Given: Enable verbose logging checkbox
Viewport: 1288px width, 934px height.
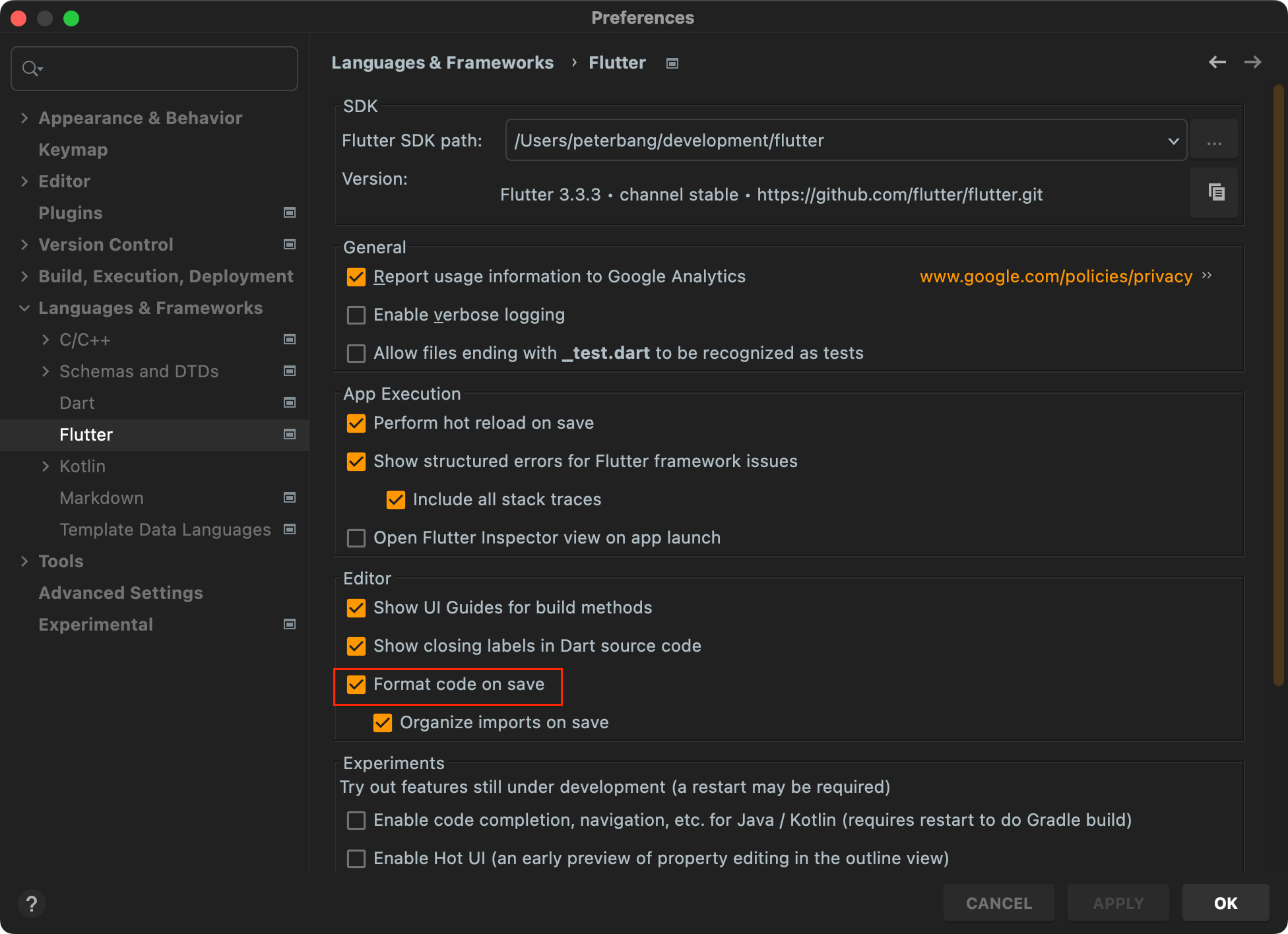Looking at the screenshot, I should click(356, 315).
